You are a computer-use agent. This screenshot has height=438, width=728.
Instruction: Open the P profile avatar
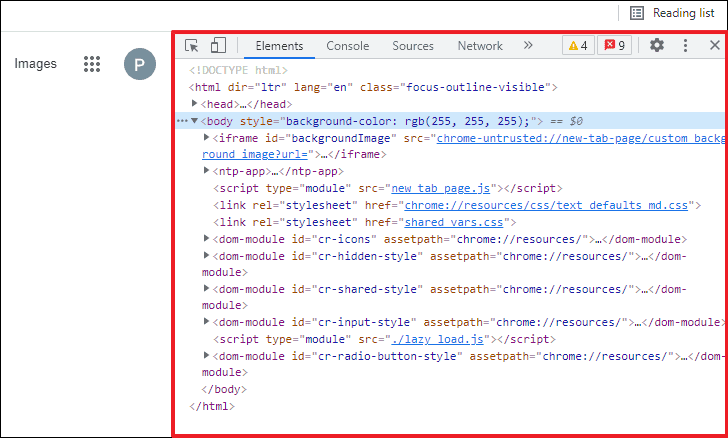point(140,64)
